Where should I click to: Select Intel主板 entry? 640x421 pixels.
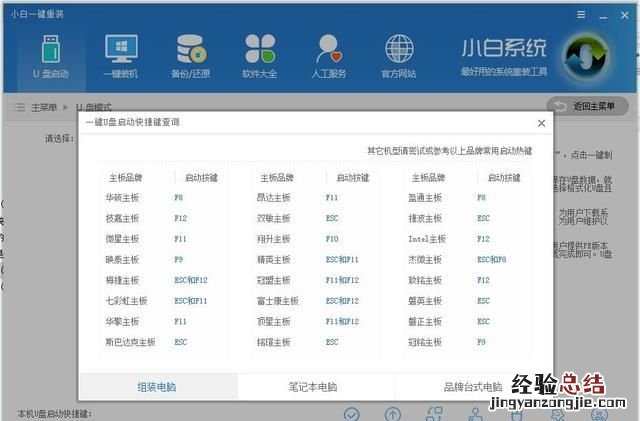[x=427, y=239]
